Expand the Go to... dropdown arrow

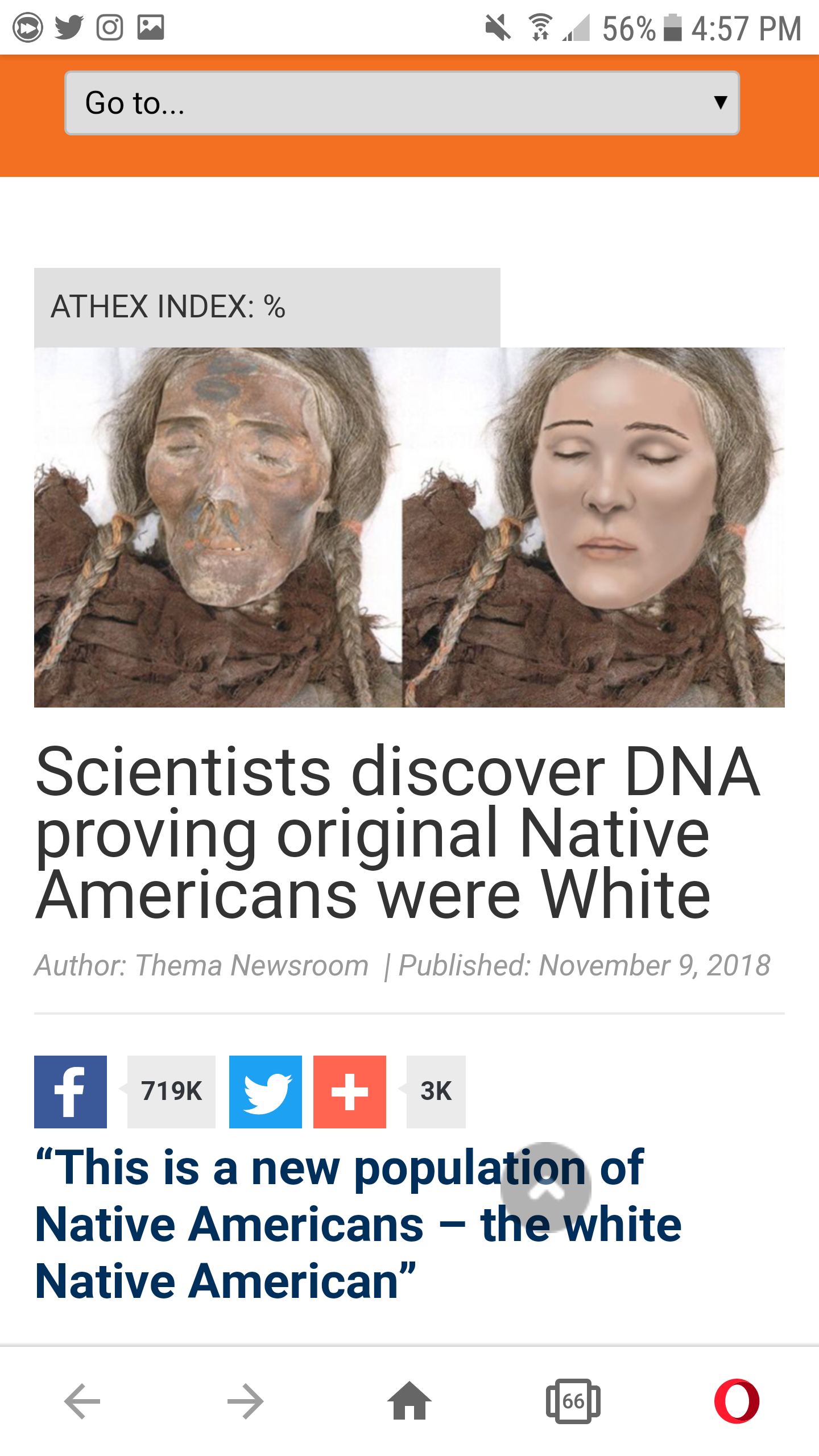tap(721, 102)
